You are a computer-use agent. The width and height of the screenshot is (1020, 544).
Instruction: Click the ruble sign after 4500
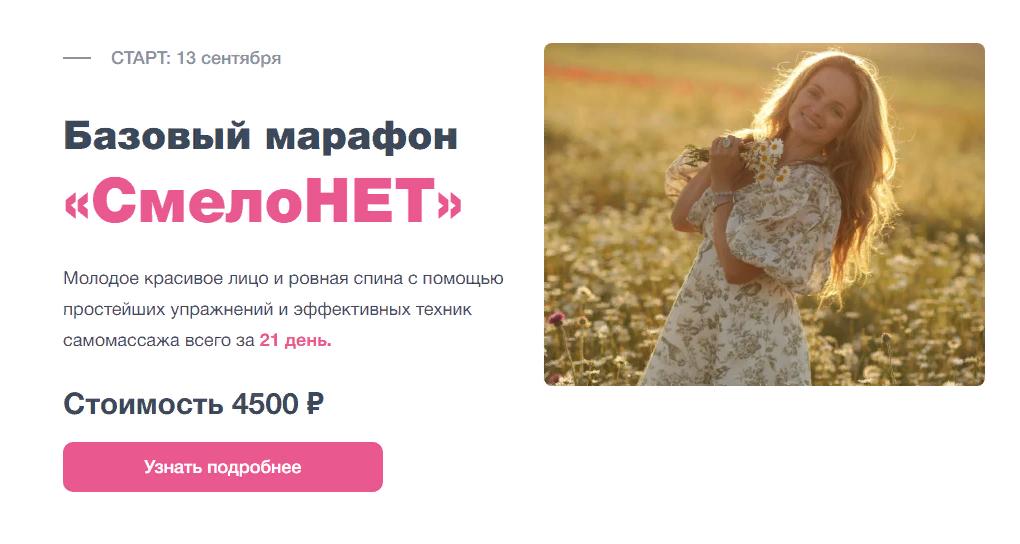pyautogui.click(x=315, y=404)
